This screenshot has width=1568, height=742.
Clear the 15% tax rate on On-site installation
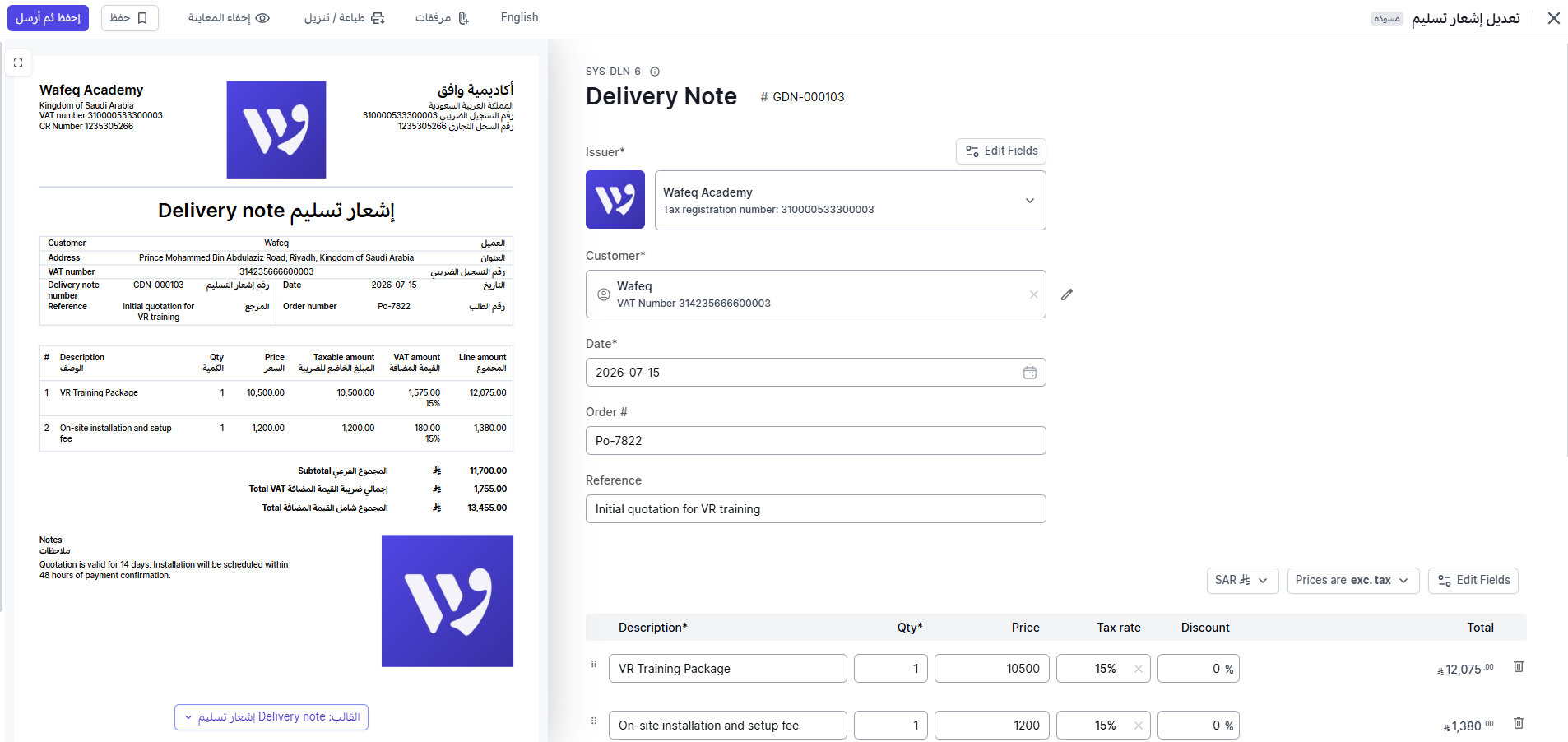tap(1139, 726)
